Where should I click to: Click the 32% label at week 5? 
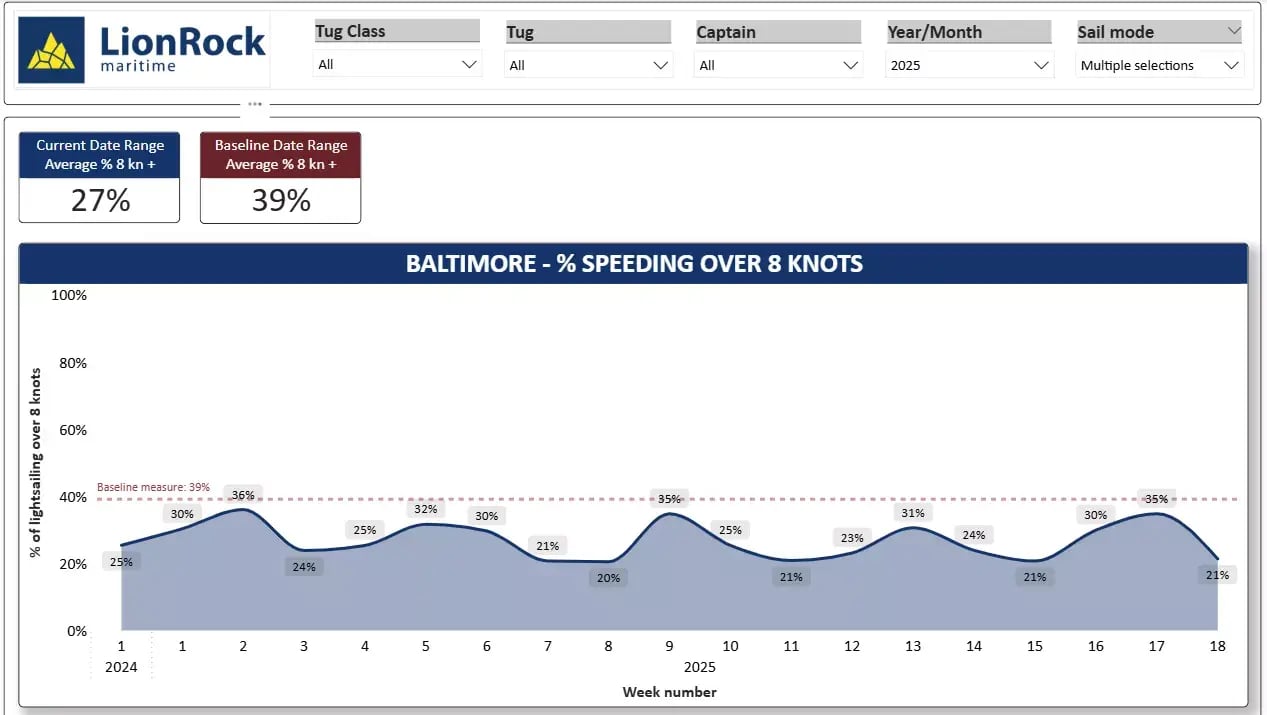coord(425,509)
